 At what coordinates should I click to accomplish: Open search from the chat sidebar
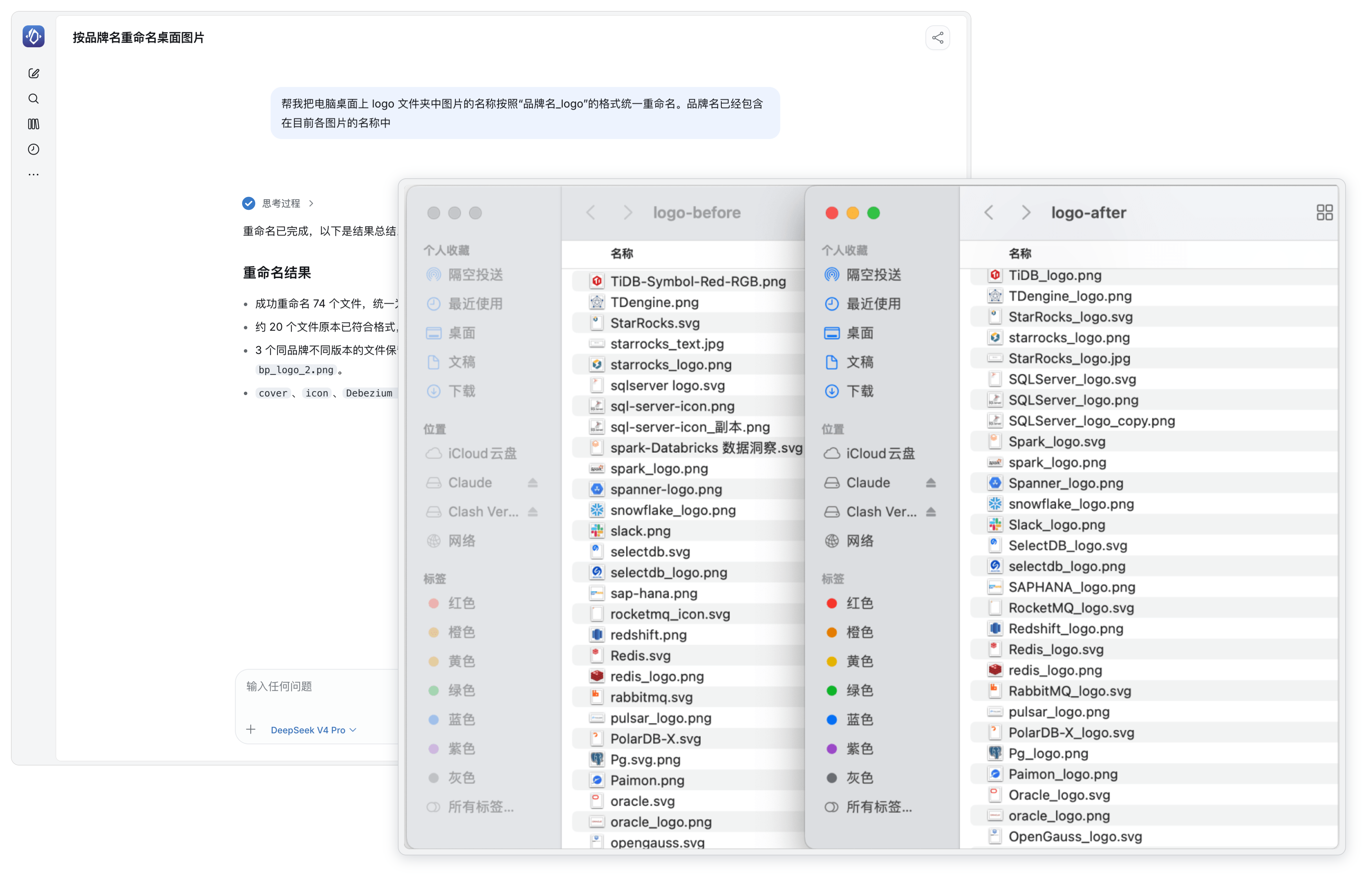tap(34, 99)
